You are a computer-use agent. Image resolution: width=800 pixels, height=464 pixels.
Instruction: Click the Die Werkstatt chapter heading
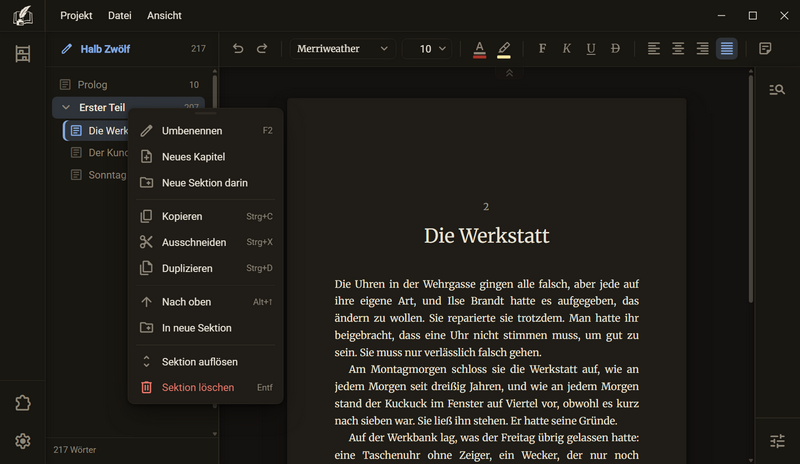[486, 236]
